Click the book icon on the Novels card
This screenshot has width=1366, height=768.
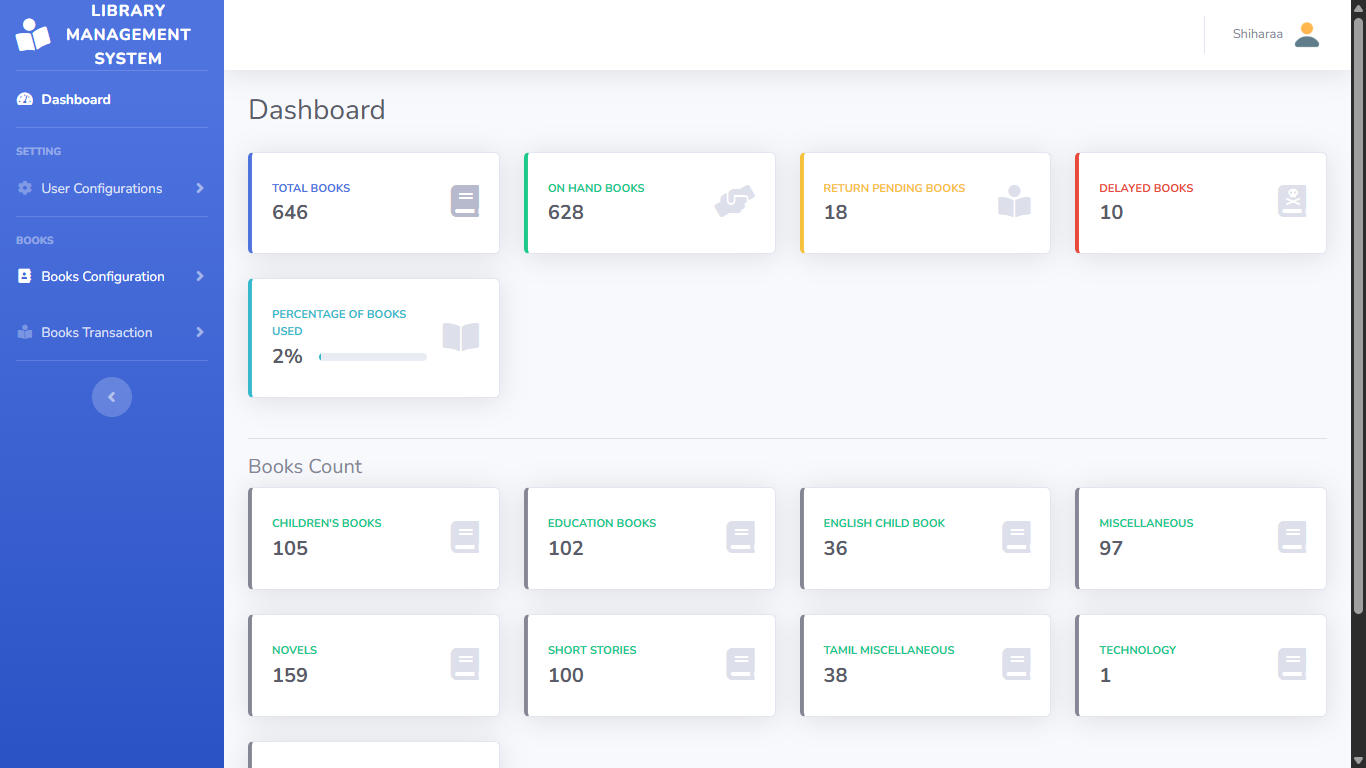tap(465, 664)
